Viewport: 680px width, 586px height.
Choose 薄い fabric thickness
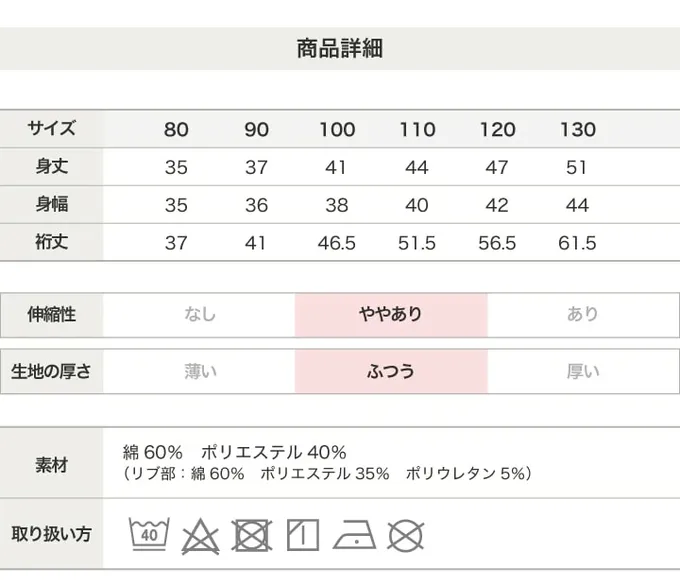click(x=199, y=372)
